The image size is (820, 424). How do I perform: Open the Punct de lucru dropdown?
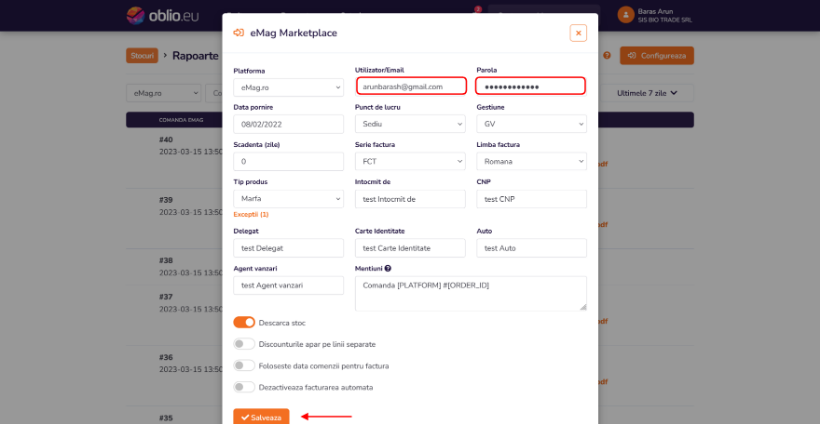tap(410, 124)
